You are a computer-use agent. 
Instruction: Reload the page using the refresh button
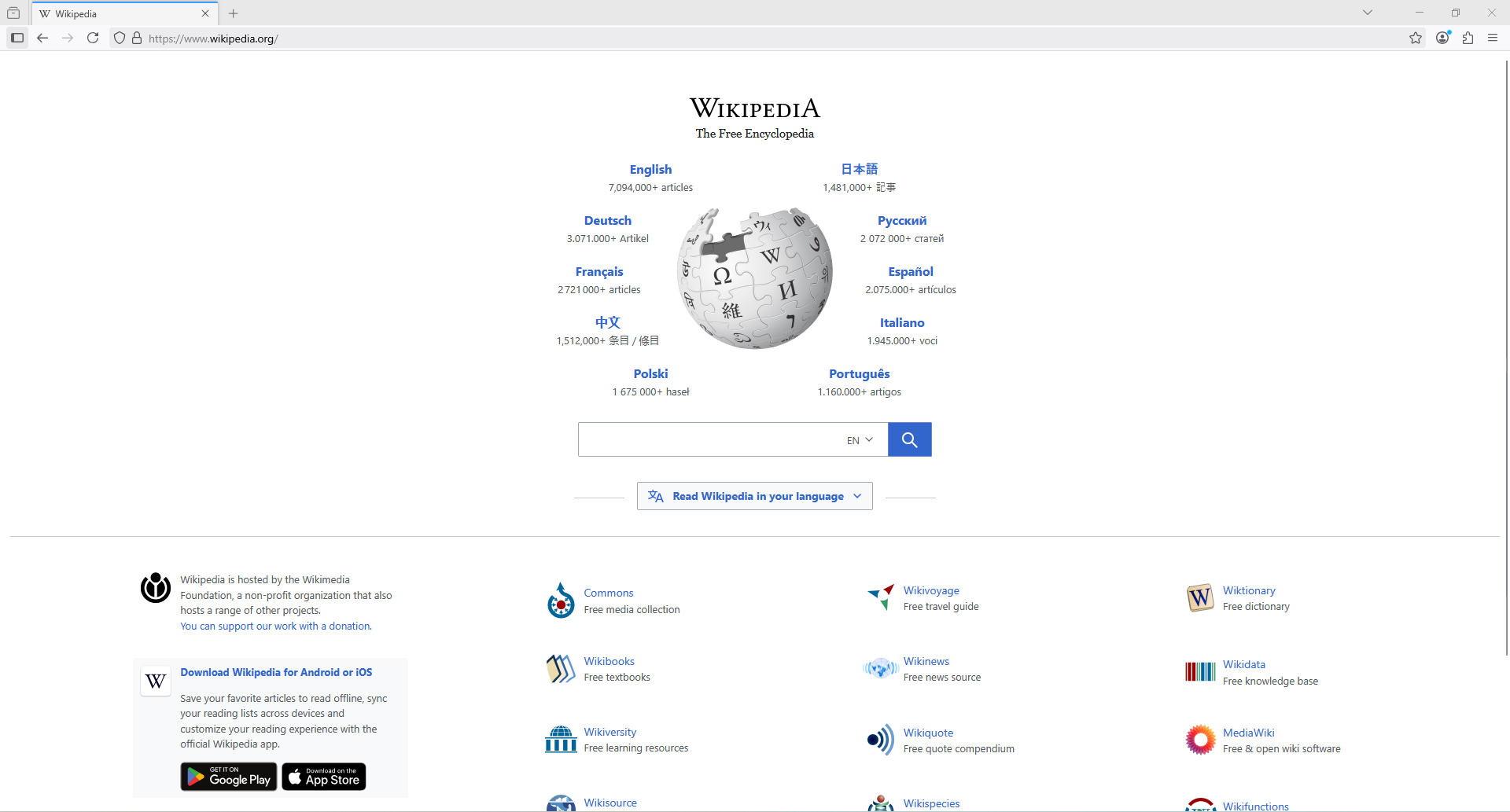coord(93,38)
